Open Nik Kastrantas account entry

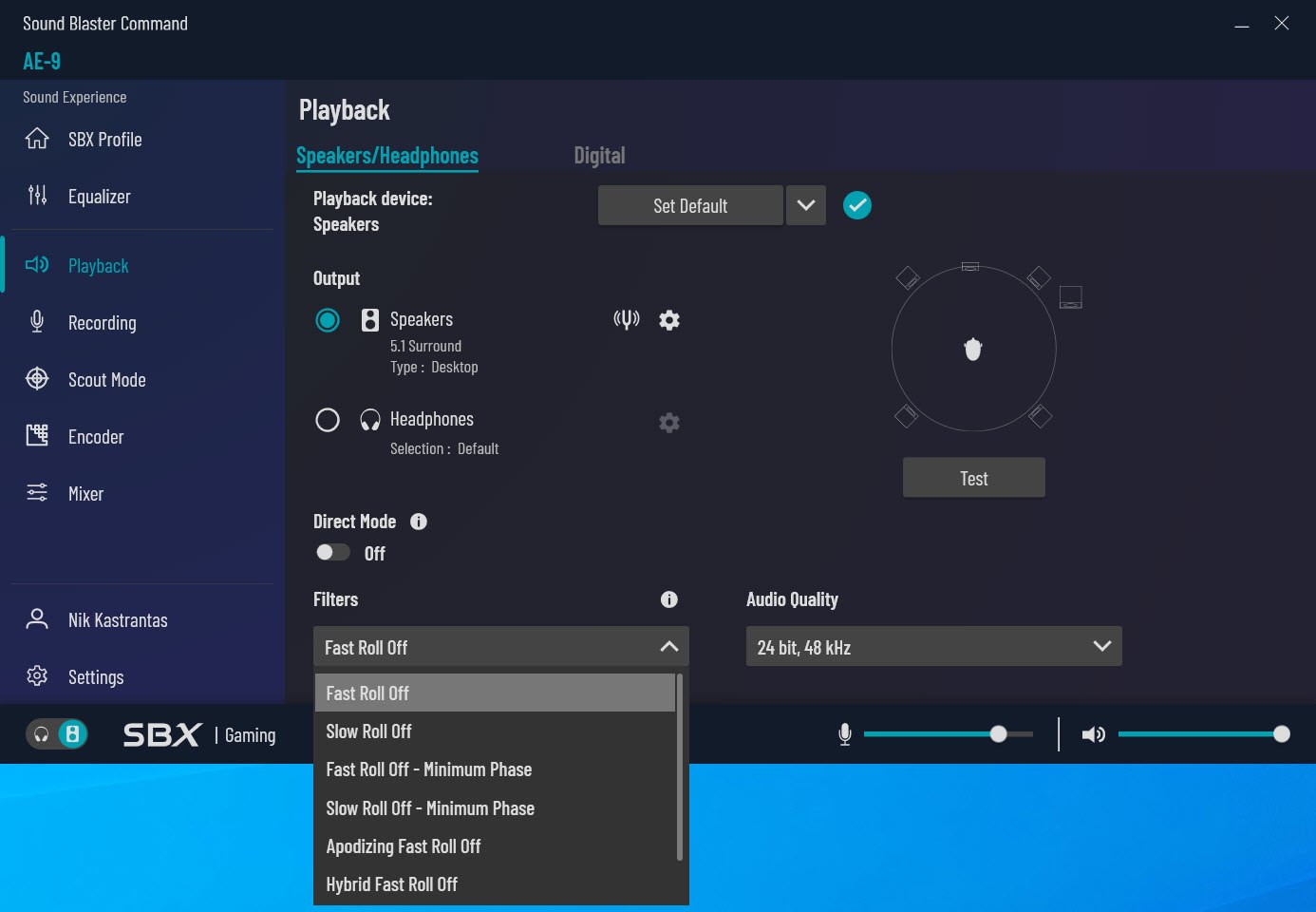(x=118, y=620)
